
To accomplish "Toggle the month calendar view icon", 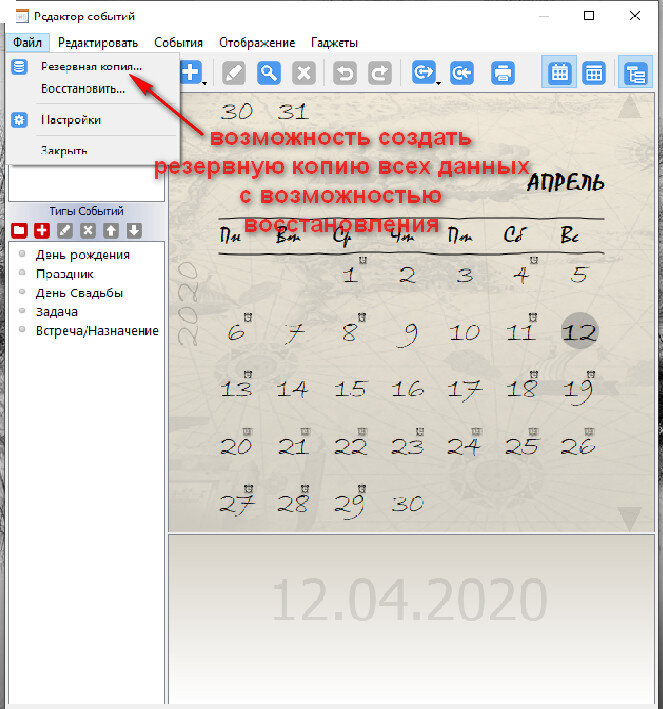I will click(x=559, y=72).
